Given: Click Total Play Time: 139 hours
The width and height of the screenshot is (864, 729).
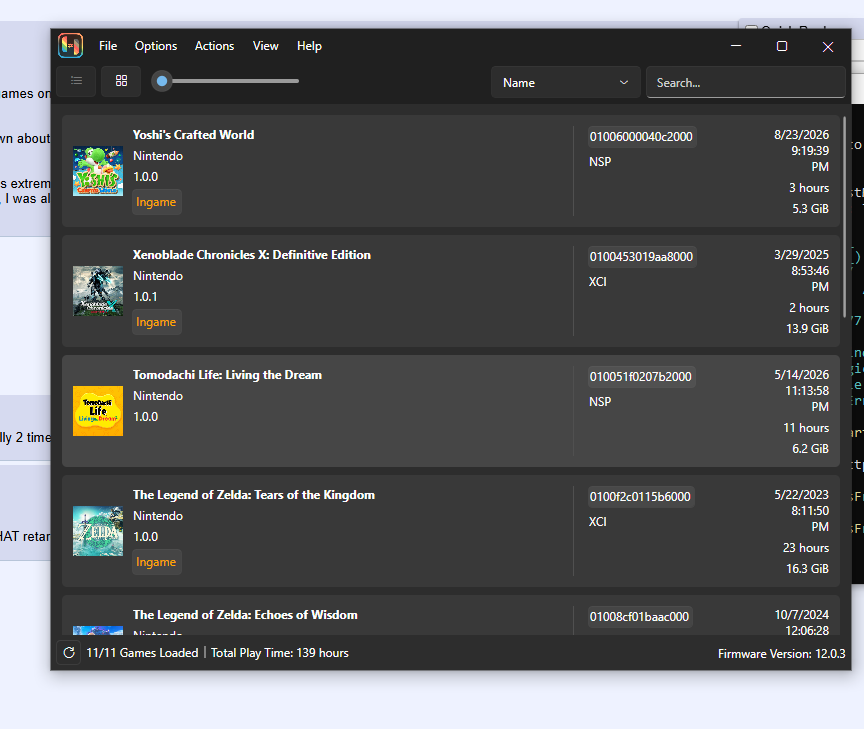Looking at the screenshot, I should pos(280,653).
